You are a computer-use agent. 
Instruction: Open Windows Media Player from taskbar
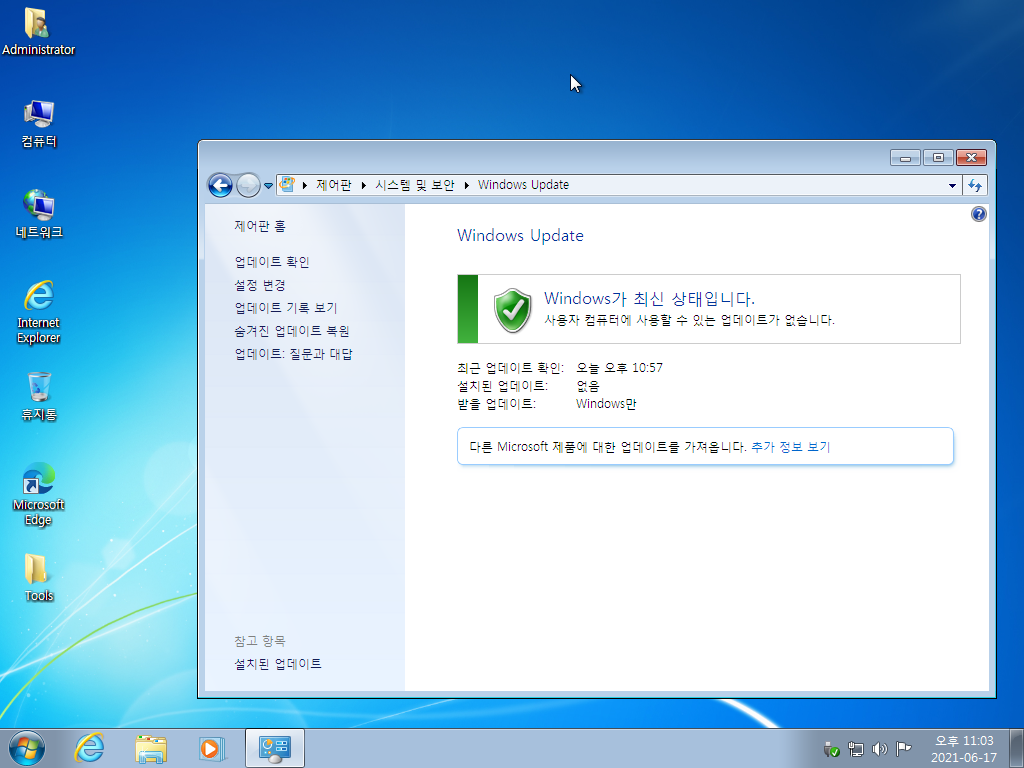212,748
